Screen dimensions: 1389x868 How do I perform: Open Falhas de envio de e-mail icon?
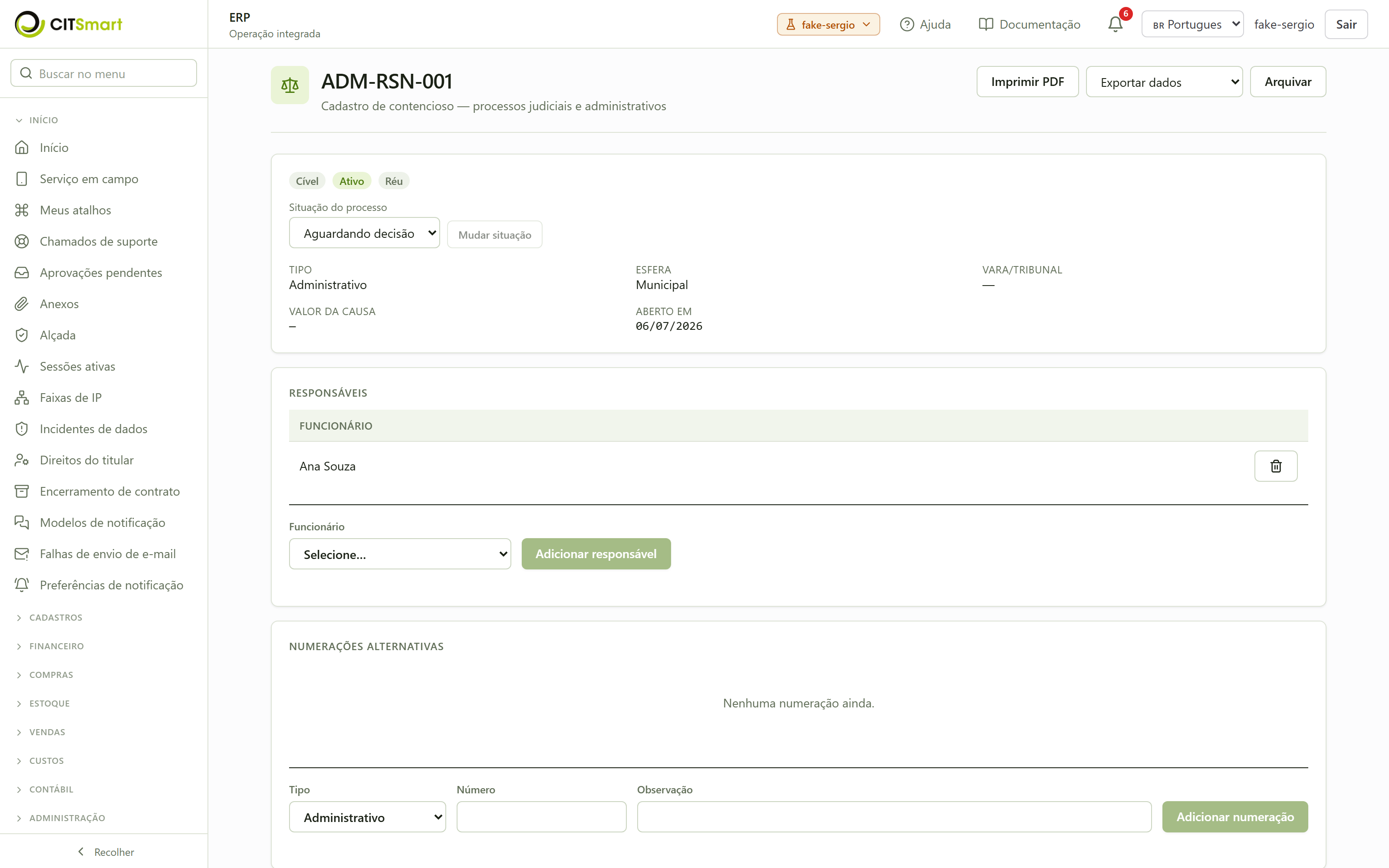[22, 554]
